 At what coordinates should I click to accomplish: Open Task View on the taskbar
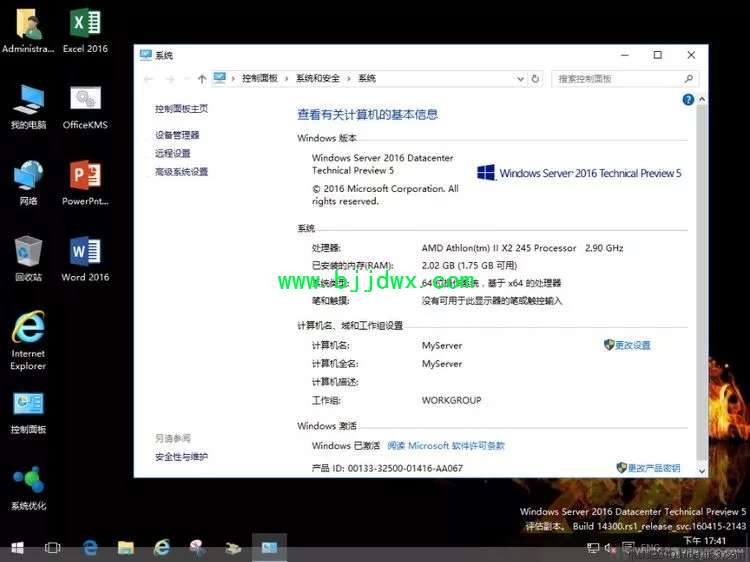pos(52,548)
